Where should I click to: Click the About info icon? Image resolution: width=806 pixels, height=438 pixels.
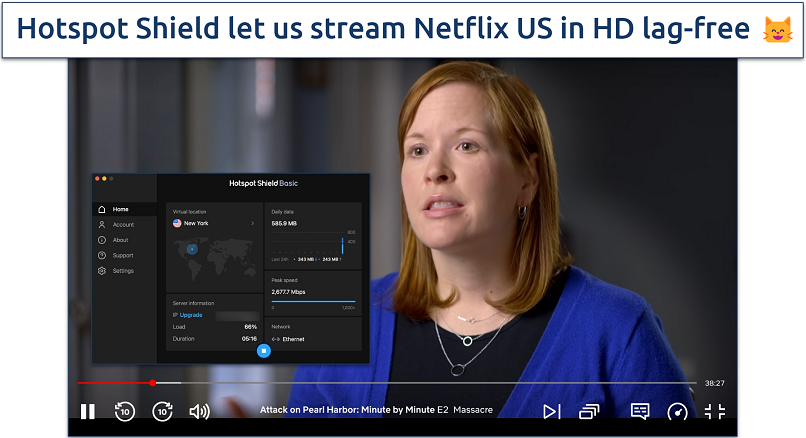point(102,240)
